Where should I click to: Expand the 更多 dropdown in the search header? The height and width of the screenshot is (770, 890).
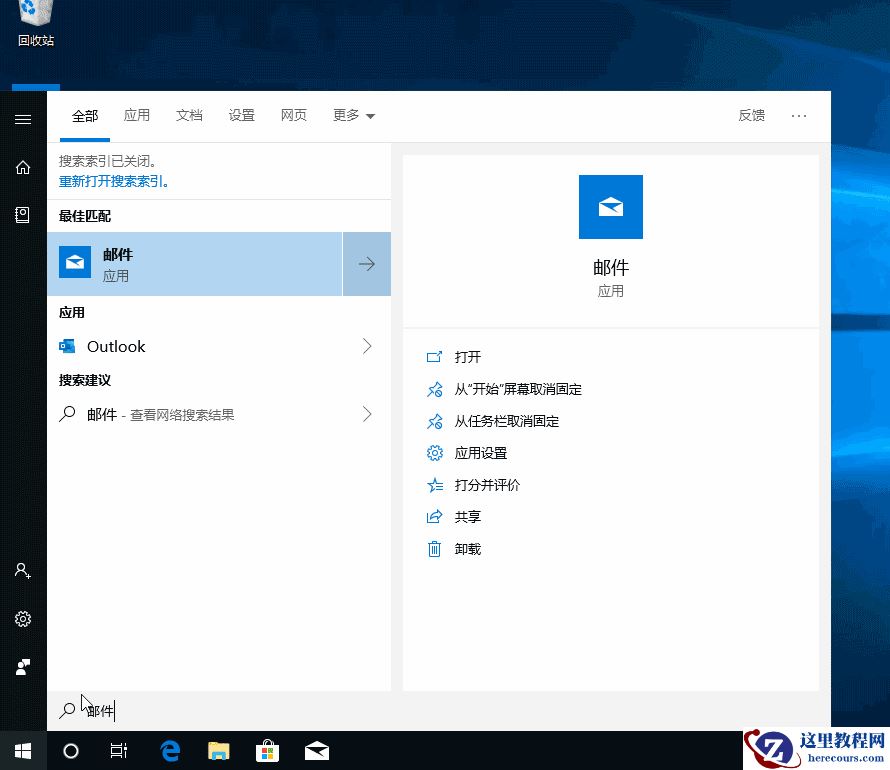(x=352, y=115)
